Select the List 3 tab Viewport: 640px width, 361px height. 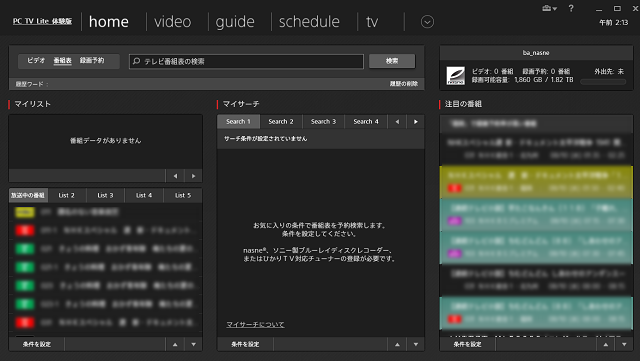pos(105,195)
